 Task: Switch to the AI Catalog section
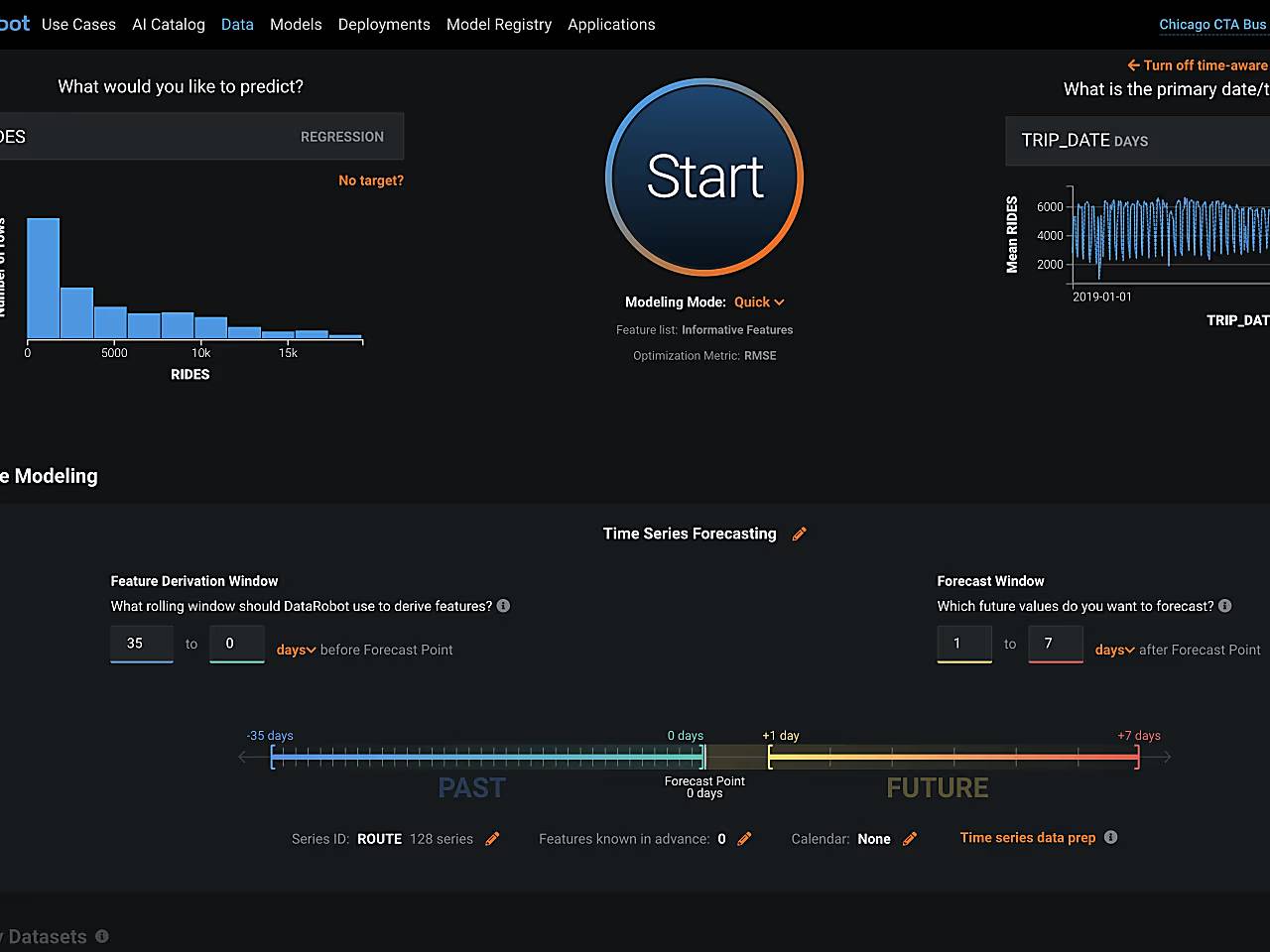(169, 24)
